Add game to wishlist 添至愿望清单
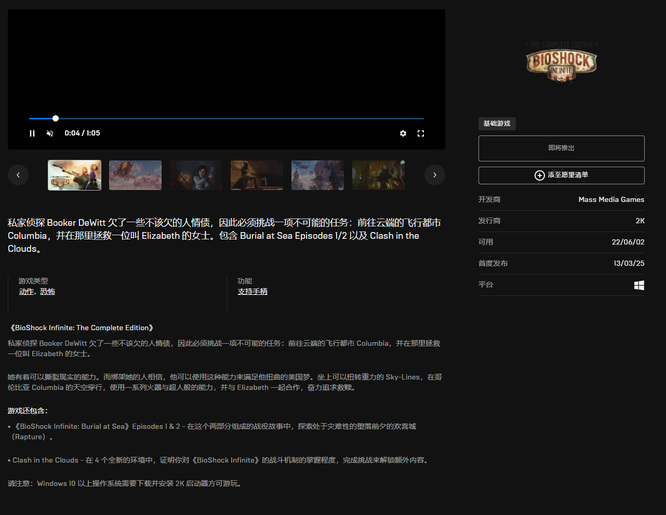This screenshot has height=515, width=666. (561, 175)
